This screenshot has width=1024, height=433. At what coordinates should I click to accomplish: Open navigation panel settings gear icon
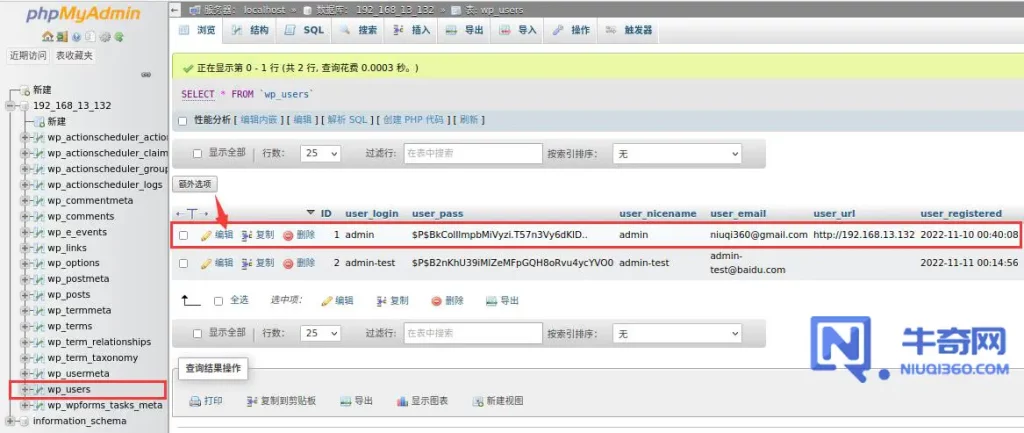[x=105, y=37]
